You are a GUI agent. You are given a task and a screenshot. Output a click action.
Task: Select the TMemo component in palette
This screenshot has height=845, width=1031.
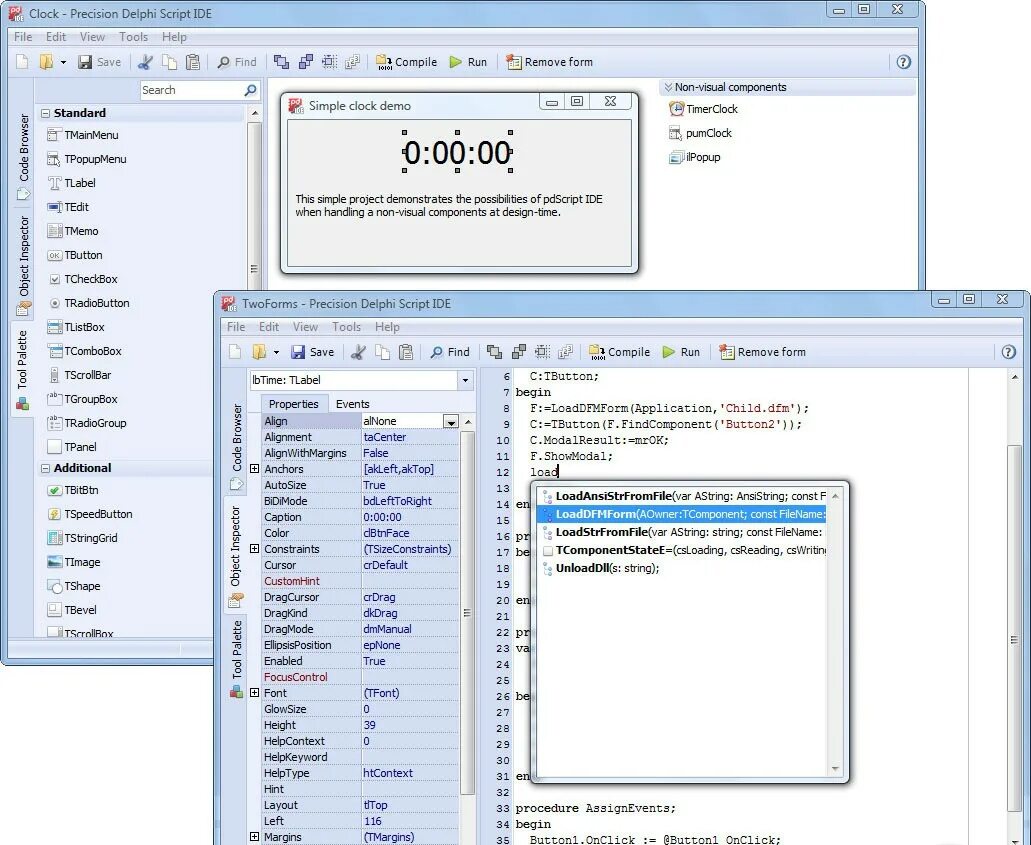point(73,231)
